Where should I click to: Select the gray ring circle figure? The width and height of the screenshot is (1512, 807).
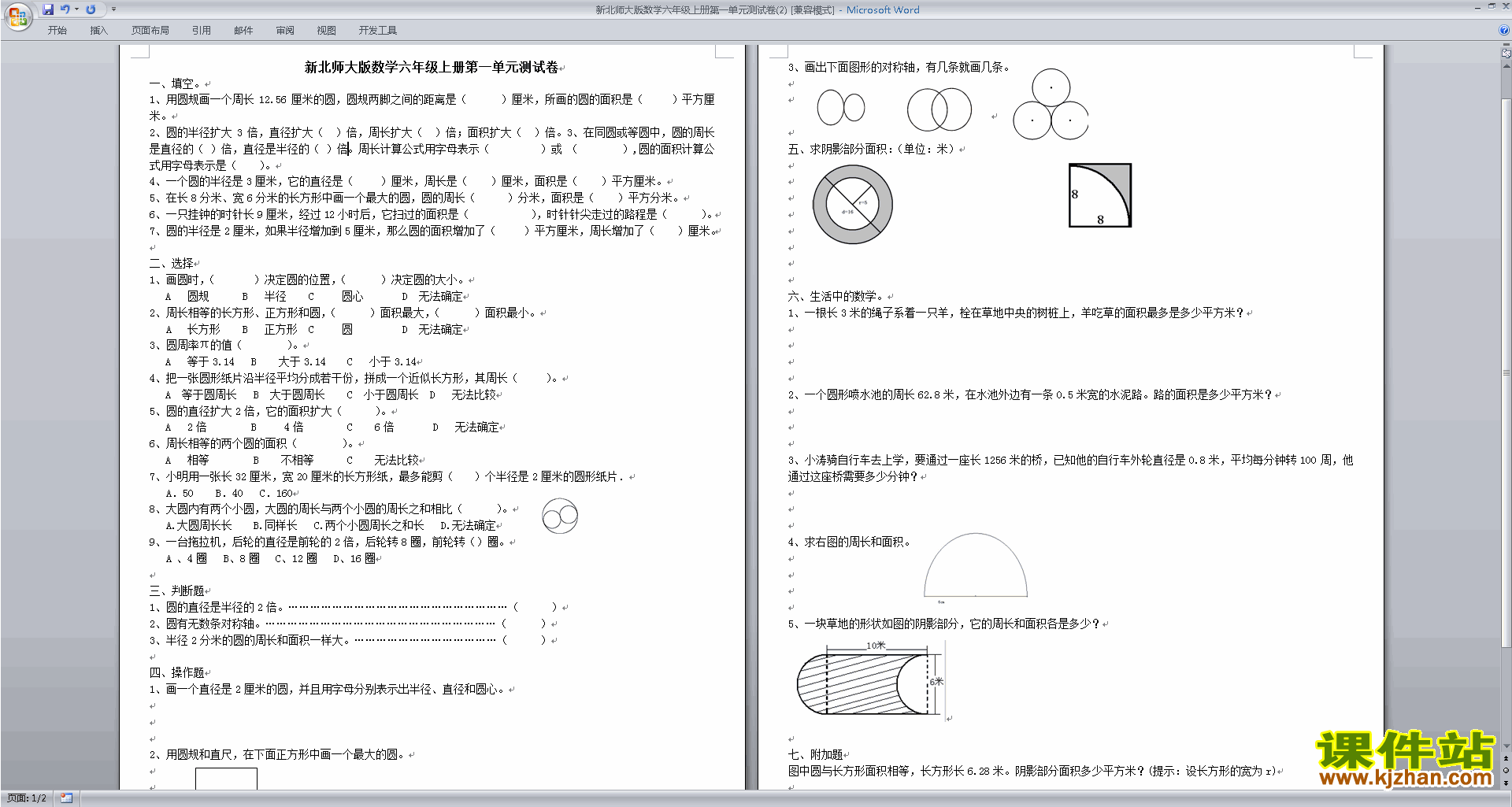click(x=852, y=205)
